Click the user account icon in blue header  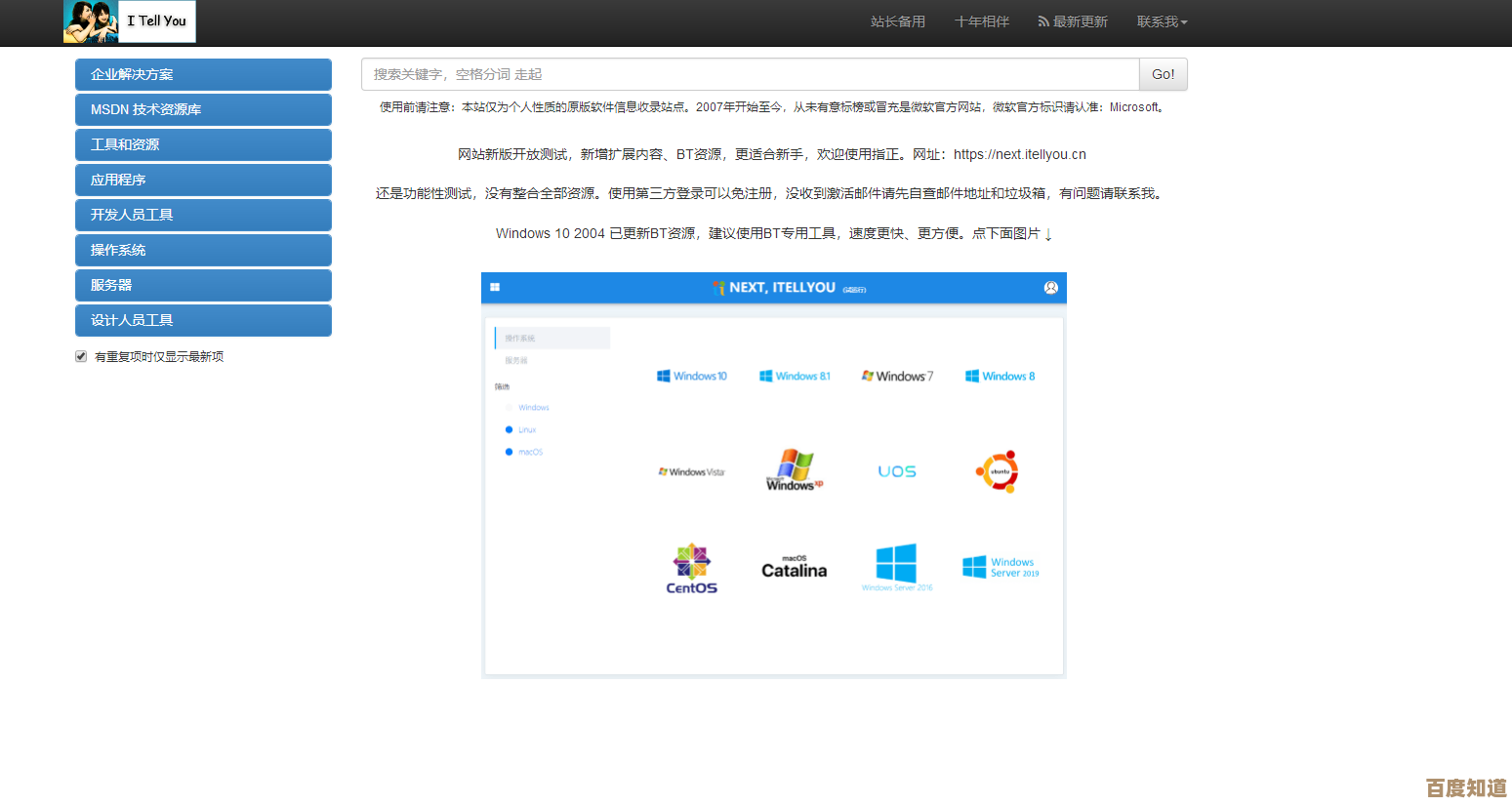pyautogui.click(x=1051, y=288)
